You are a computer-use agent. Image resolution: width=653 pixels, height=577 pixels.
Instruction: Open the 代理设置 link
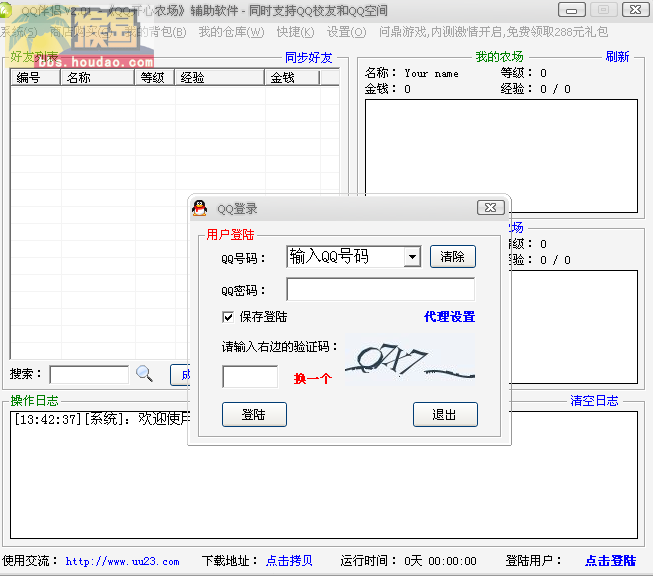point(449,317)
